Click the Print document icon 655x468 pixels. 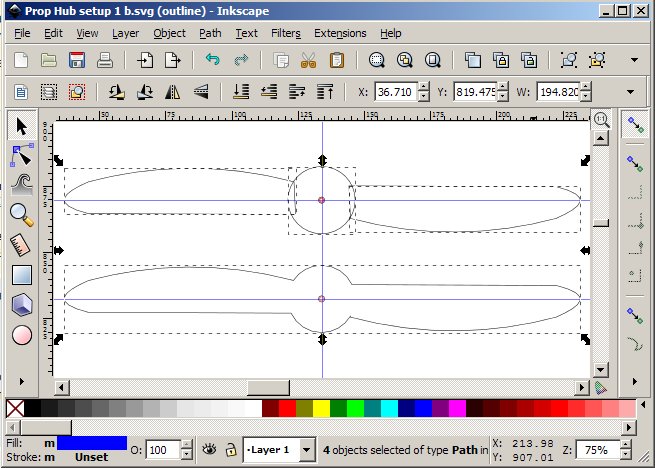click(104, 60)
